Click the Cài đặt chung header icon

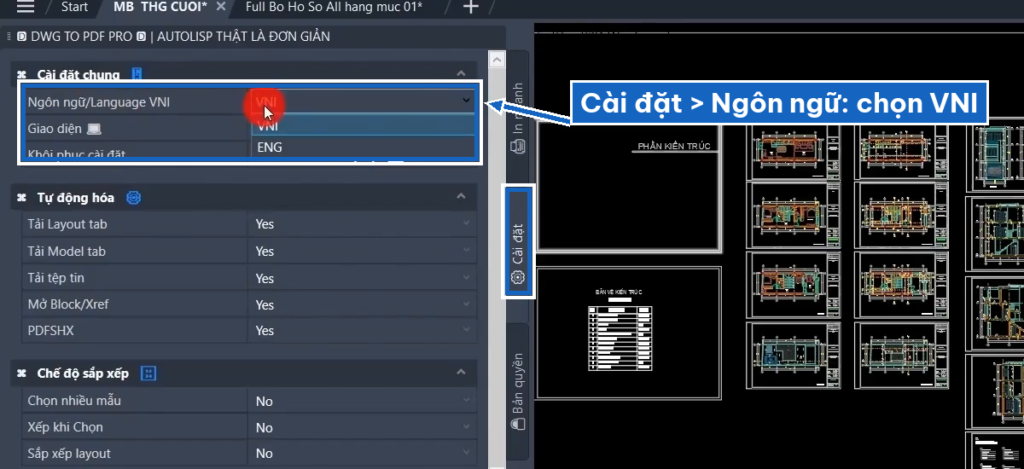(136, 74)
